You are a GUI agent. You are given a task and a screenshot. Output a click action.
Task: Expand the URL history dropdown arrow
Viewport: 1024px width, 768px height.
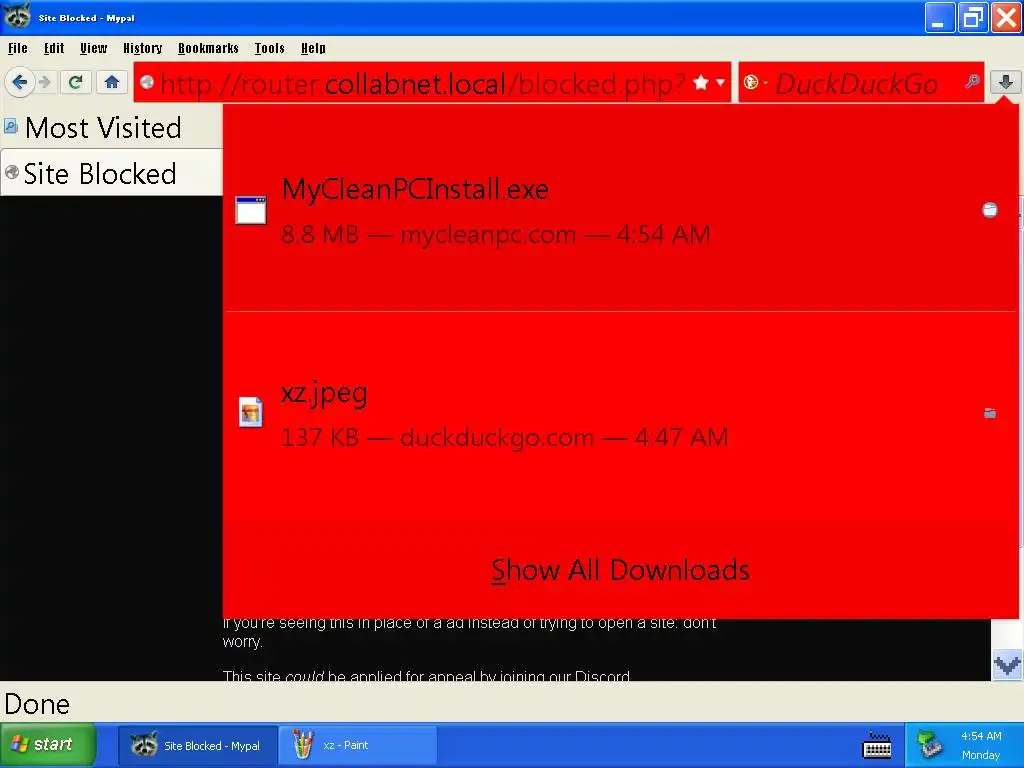point(720,83)
